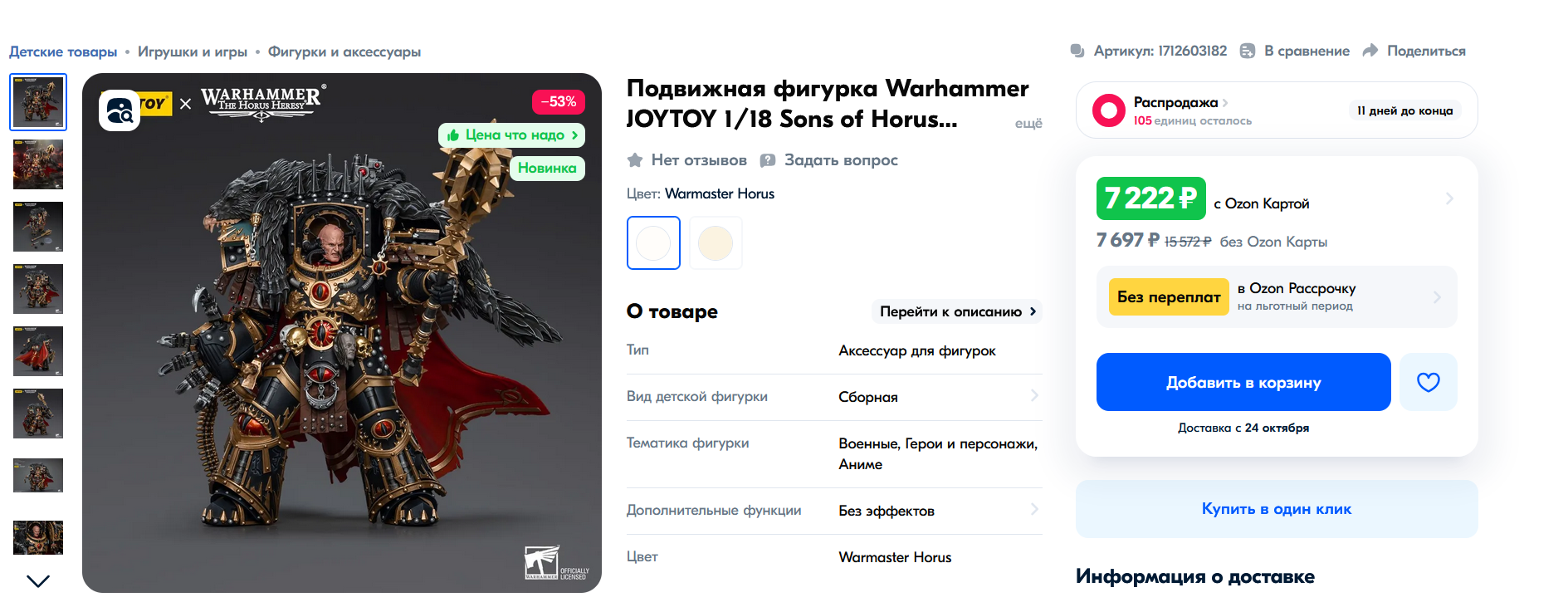Expand thumbnail list with down chevron
Image resolution: width=1568 pixels, height=607 pixels.
pyautogui.click(x=38, y=580)
